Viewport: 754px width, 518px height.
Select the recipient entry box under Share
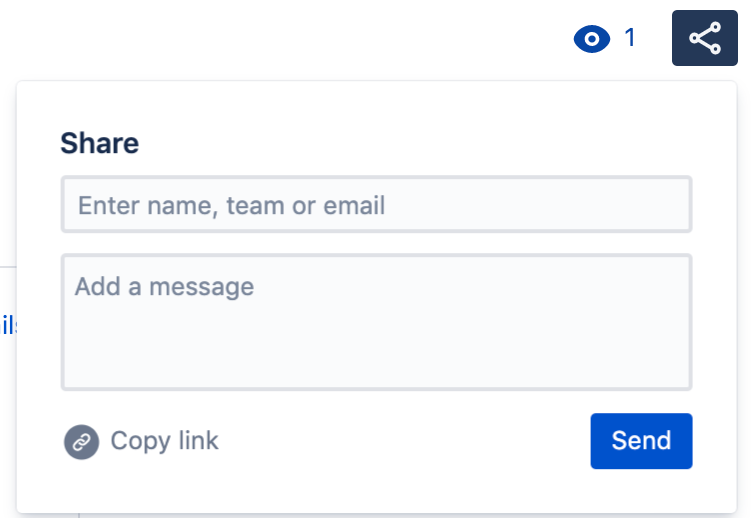tap(376, 205)
